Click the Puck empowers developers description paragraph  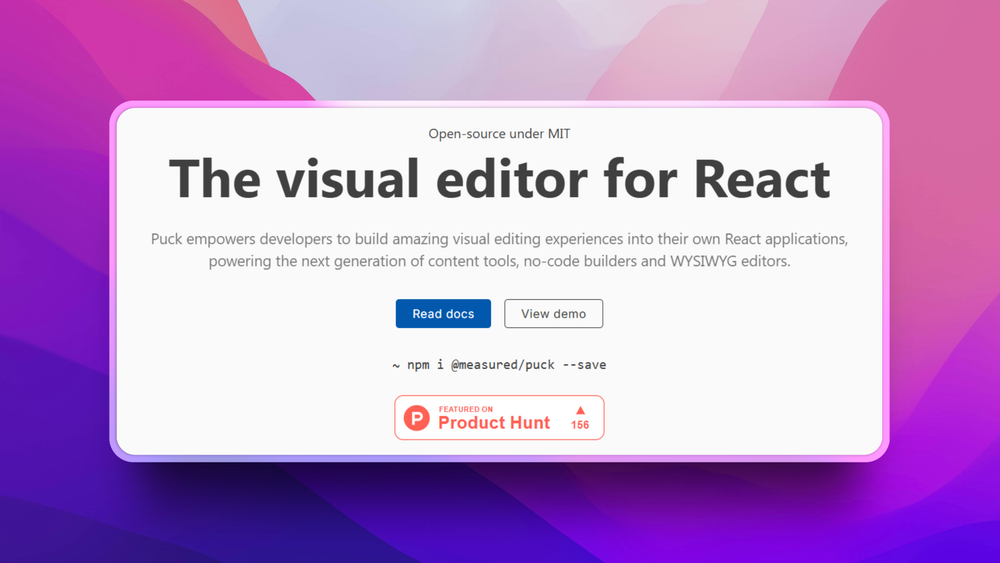click(499, 250)
